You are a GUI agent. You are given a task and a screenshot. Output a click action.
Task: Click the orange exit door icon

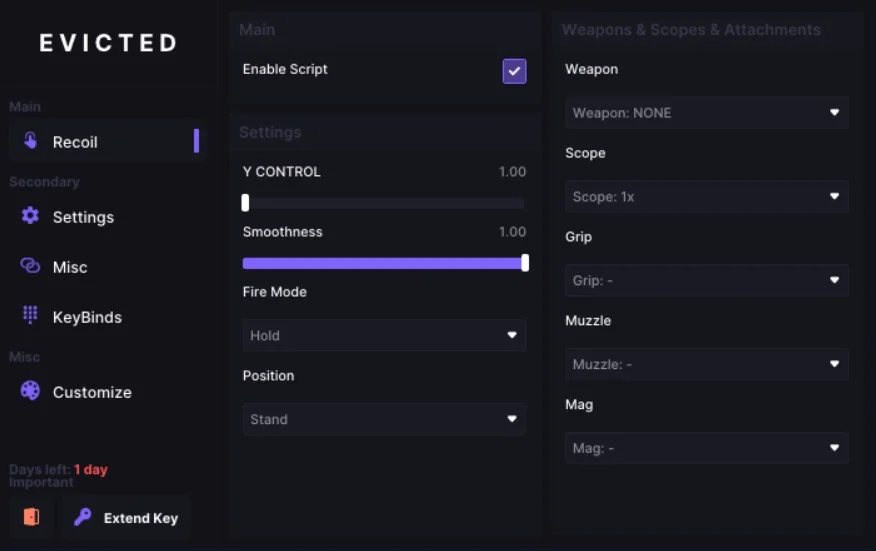coord(31,517)
